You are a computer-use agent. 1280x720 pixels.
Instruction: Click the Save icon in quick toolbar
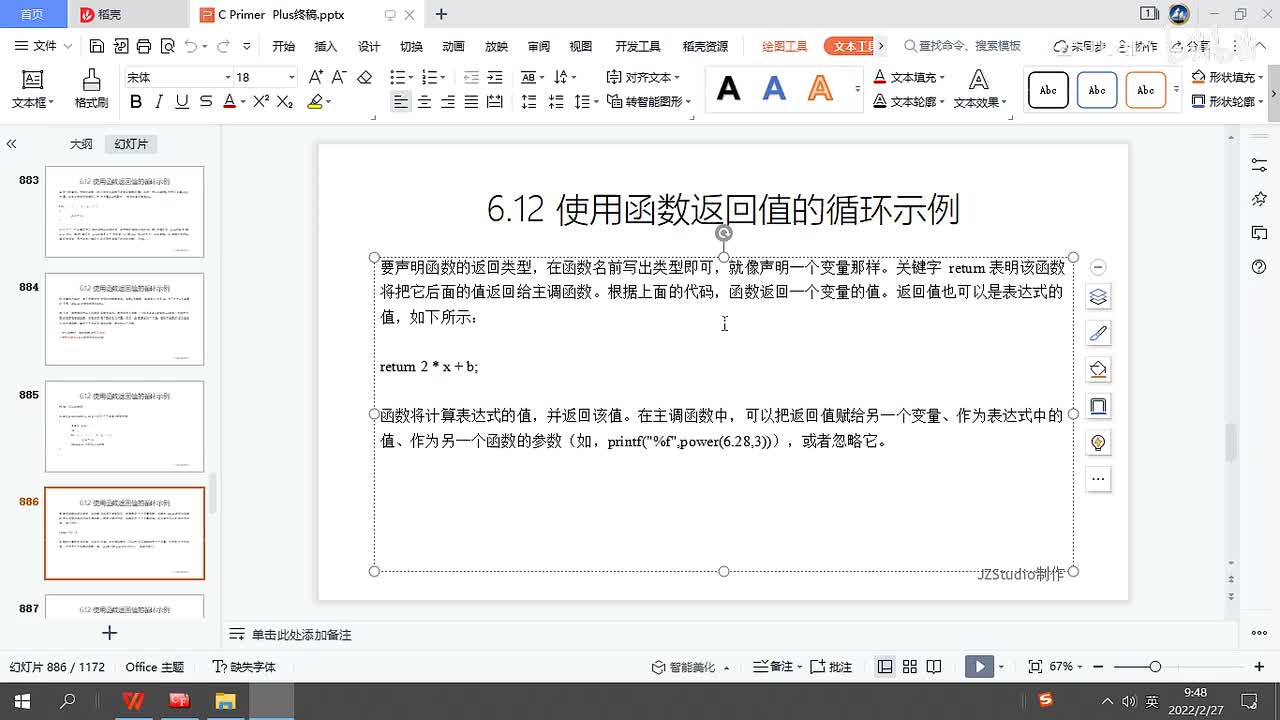[97, 46]
